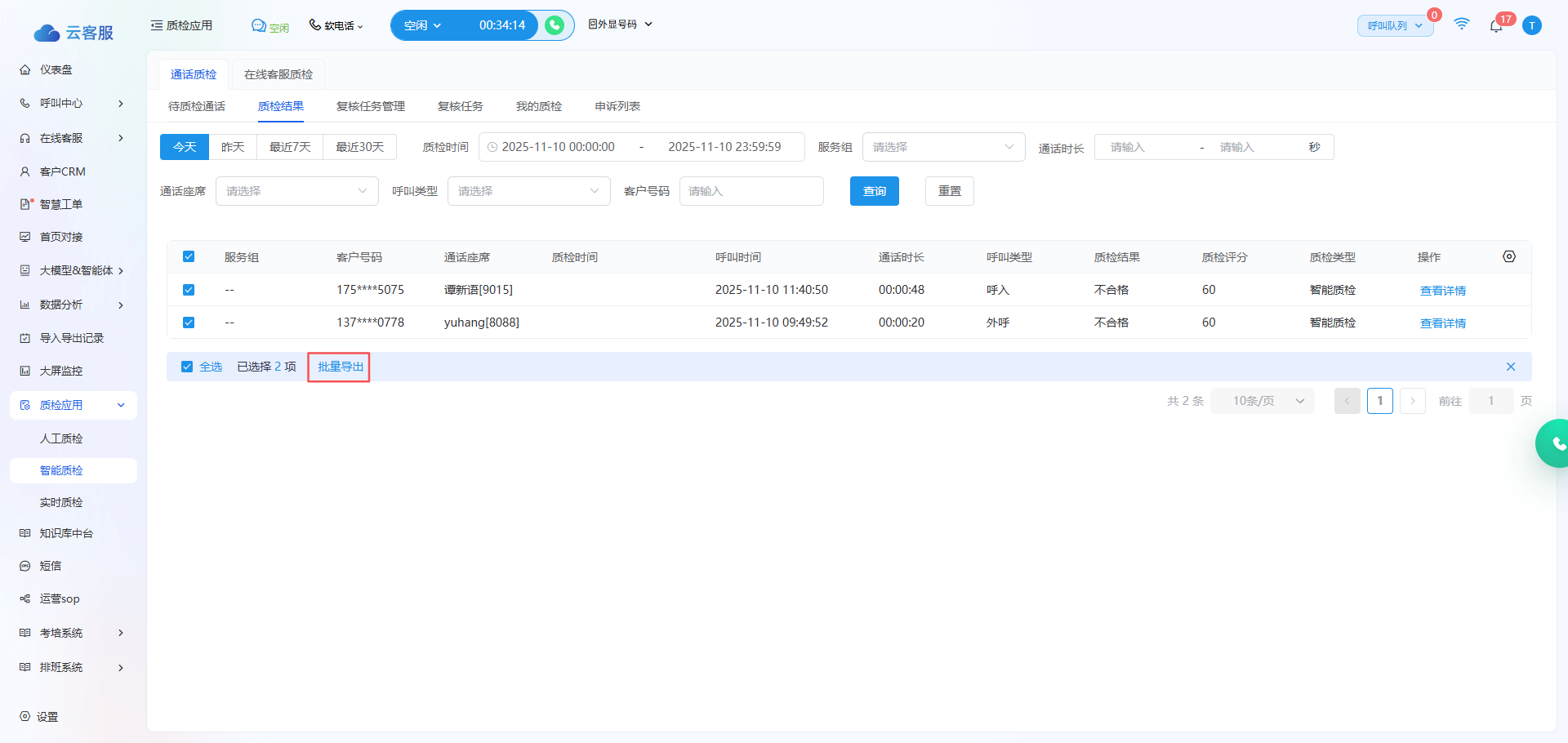Uncheck the row for customer 175****5075
The image size is (1568, 743).
[189, 290]
